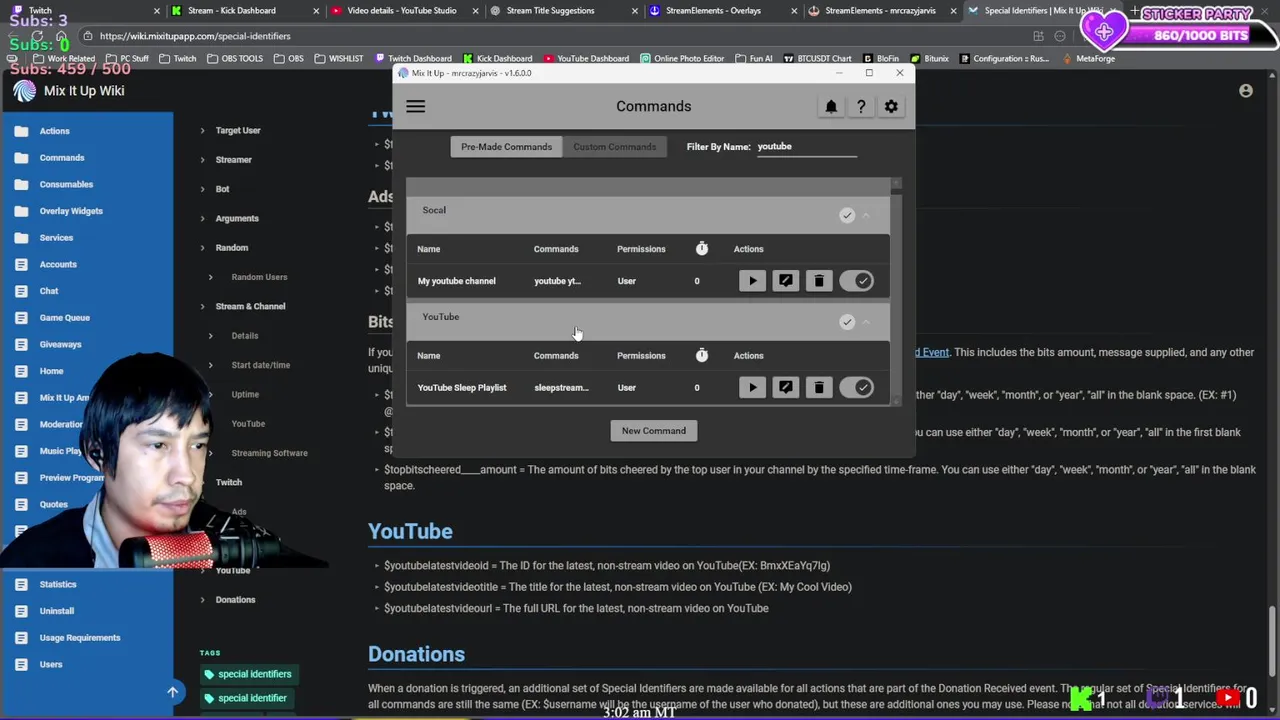This screenshot has height=720, width=1280.
Task: Run the My youtube channel command
Action: pyautogui.click(x=752, y=281)
